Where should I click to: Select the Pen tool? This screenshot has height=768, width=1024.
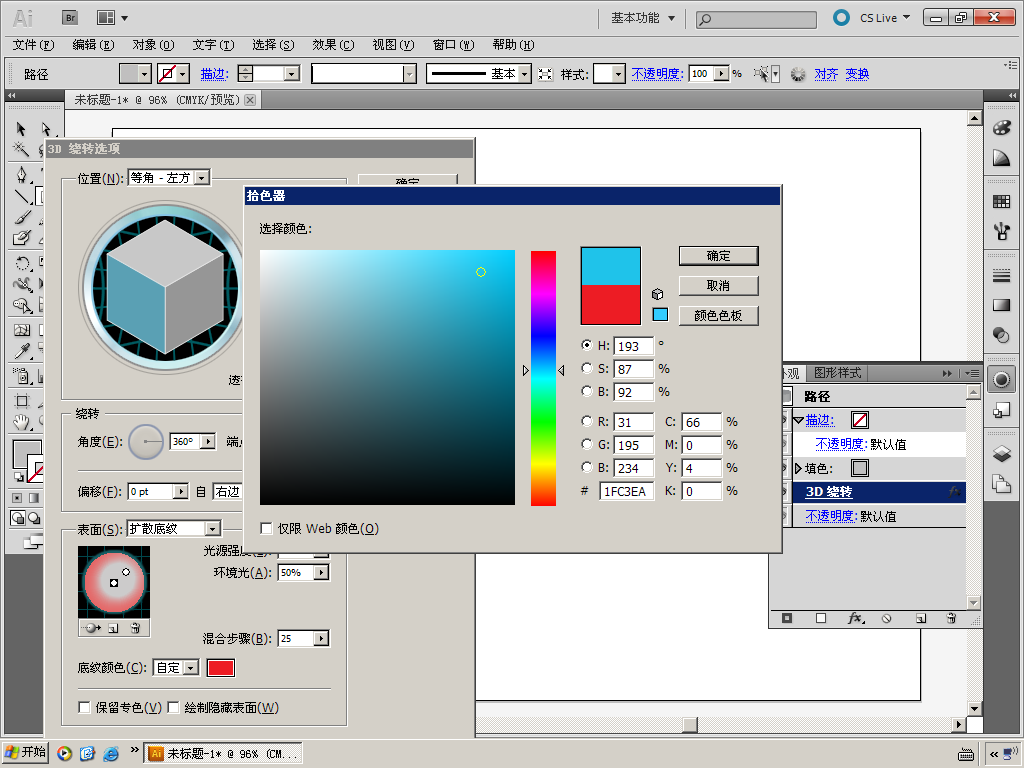[21, 174]
